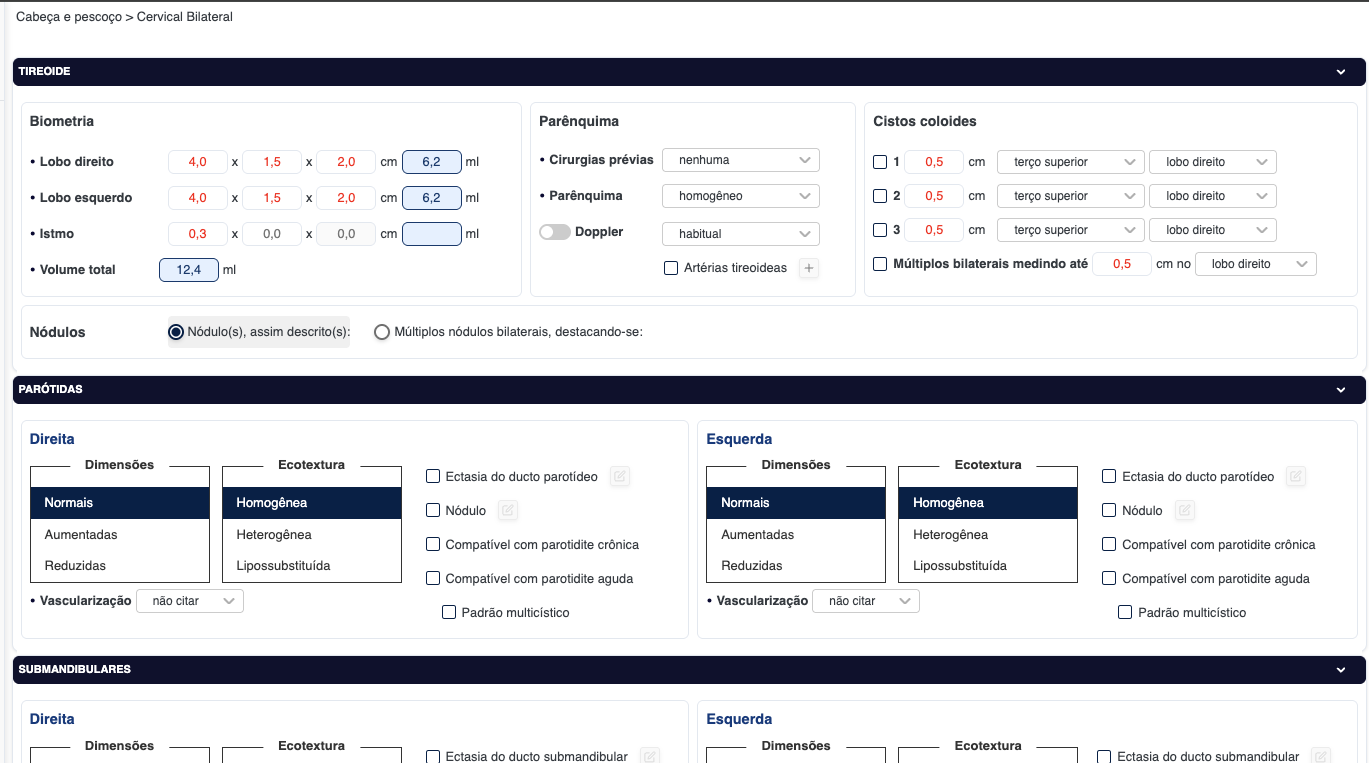Screen dimensions: 1369x763
Task: Open right parotid Vascularização dropdown
Action: click(x=189, y=601)
